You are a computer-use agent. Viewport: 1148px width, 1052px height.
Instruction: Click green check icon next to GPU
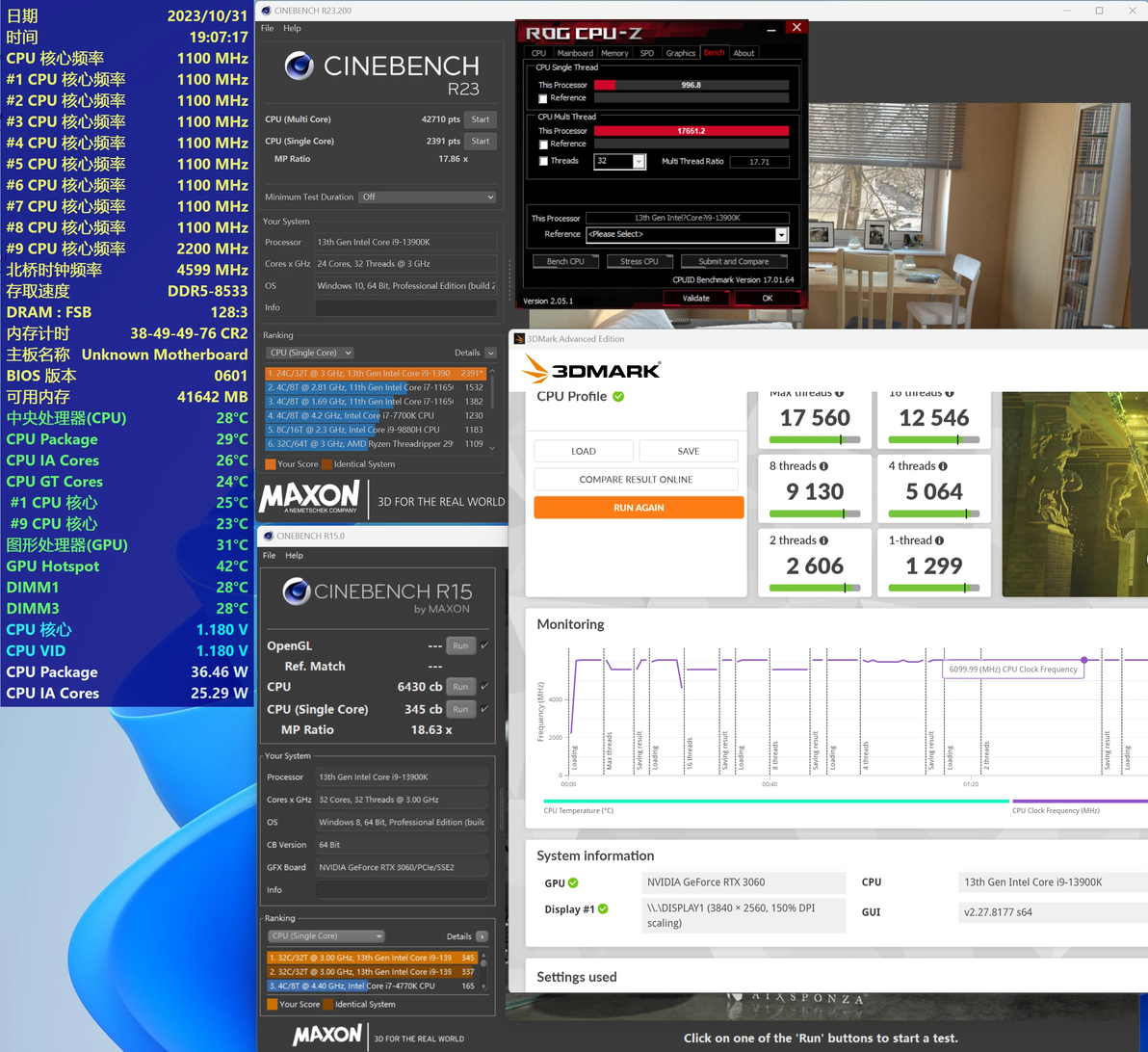coord(573,882)
